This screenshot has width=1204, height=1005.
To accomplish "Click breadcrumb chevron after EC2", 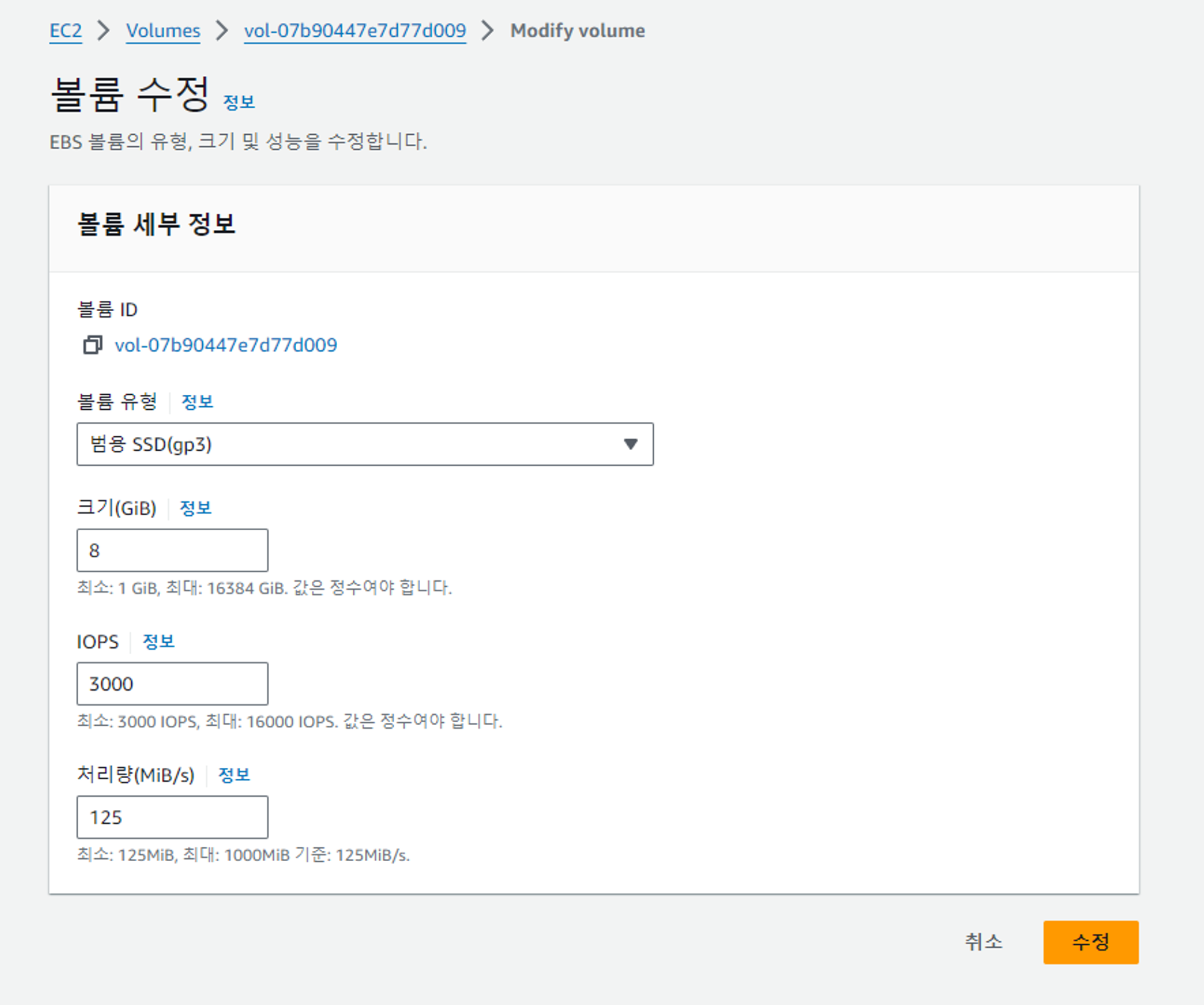I will [x=104, y=31].
